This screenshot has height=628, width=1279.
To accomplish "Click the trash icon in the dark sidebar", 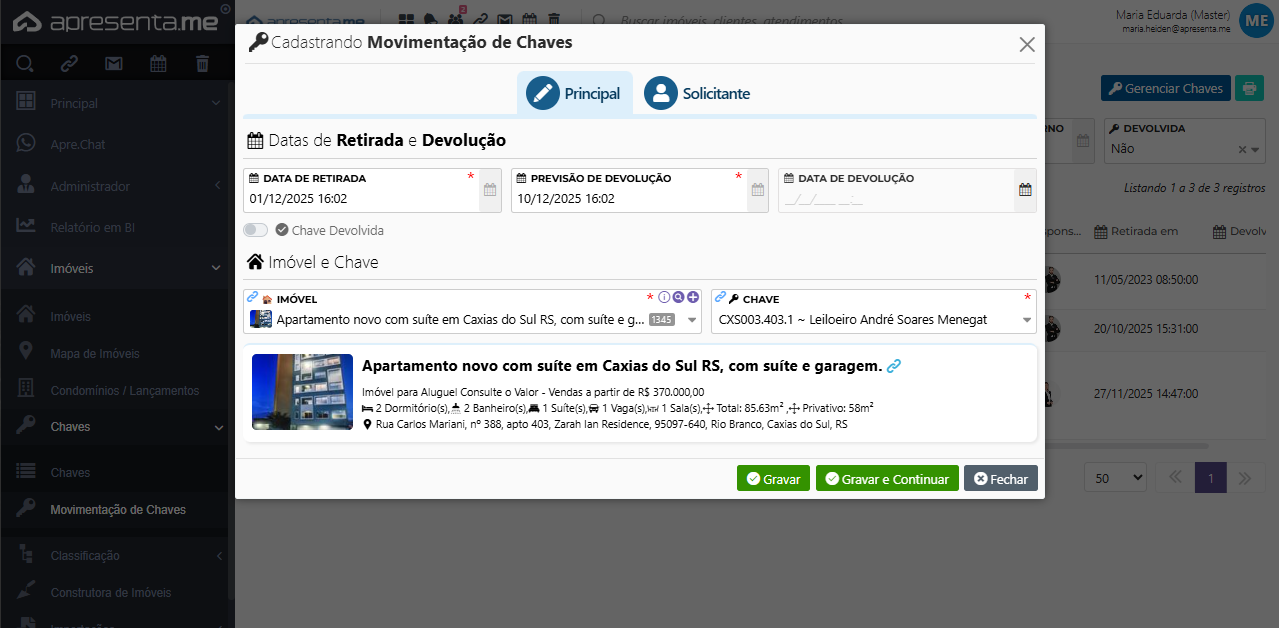I will point(202,64).
